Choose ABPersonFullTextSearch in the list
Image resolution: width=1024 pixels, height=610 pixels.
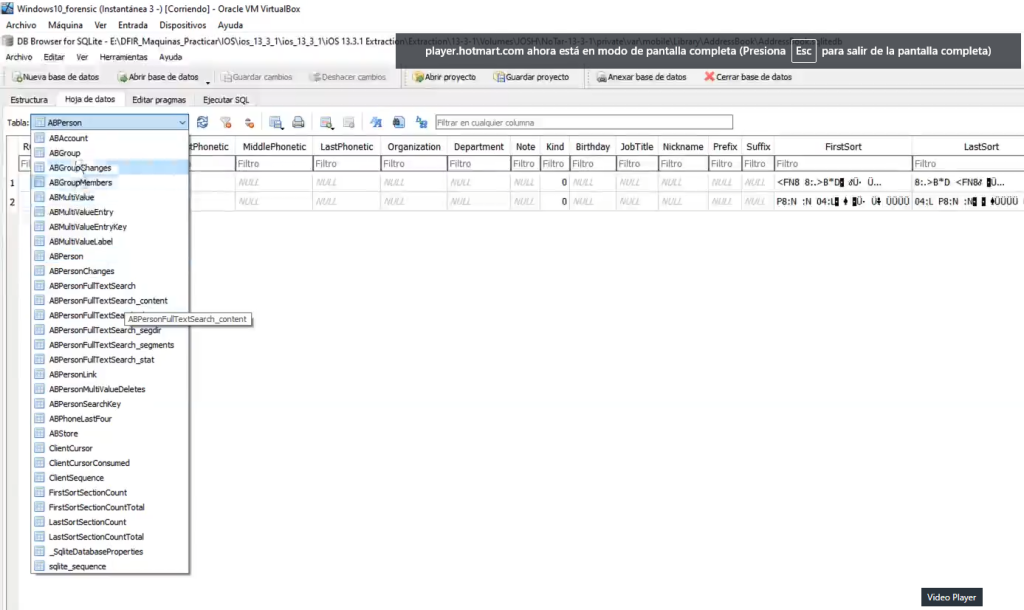coord(110,286)
